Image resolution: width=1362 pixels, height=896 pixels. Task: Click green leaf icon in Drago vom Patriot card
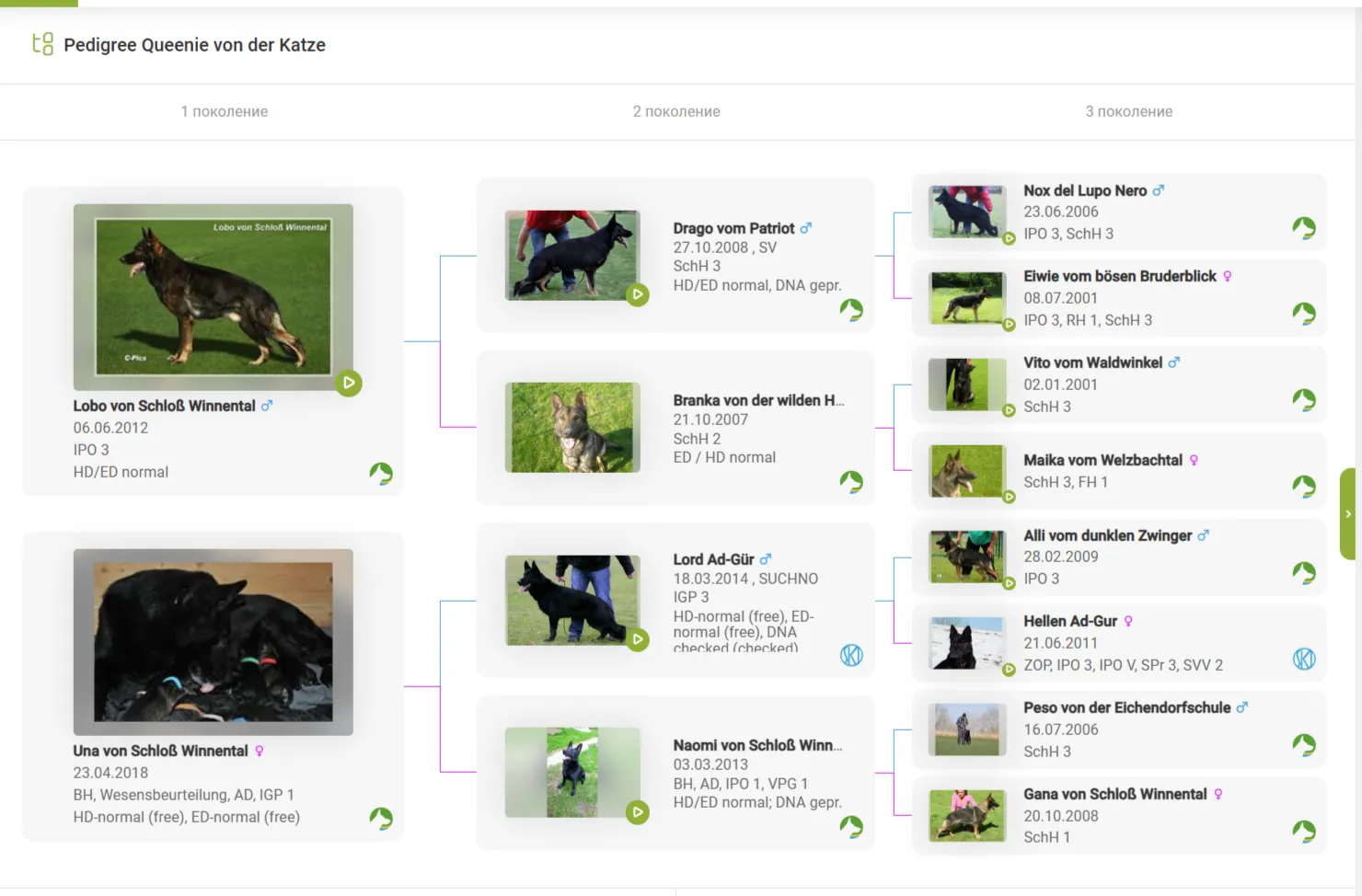pos(851,310)
